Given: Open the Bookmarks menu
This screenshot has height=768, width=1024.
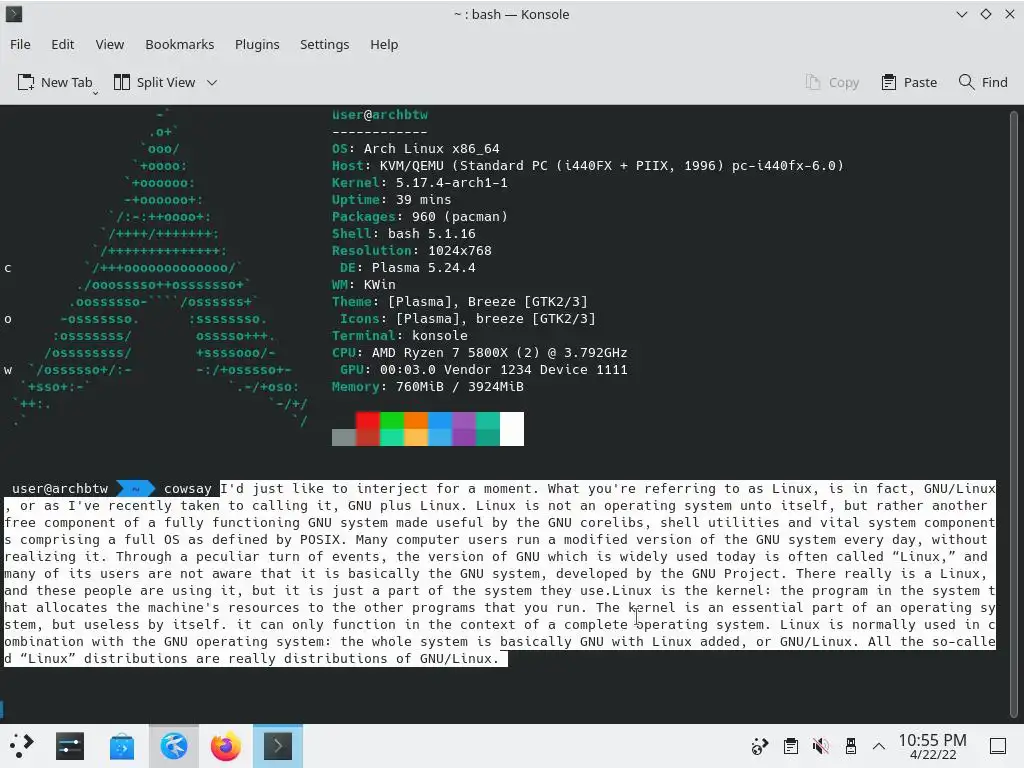Looking at the screenshot, I should click(180, 44).
